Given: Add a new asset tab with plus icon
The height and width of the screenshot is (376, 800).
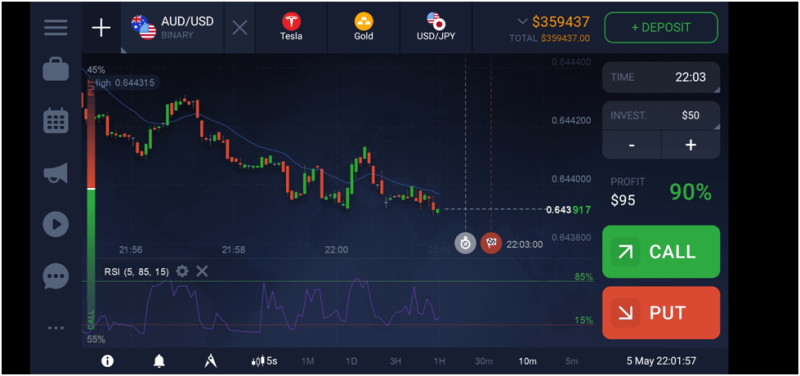Looking at the screenshot, I should (x=101, y=28).
